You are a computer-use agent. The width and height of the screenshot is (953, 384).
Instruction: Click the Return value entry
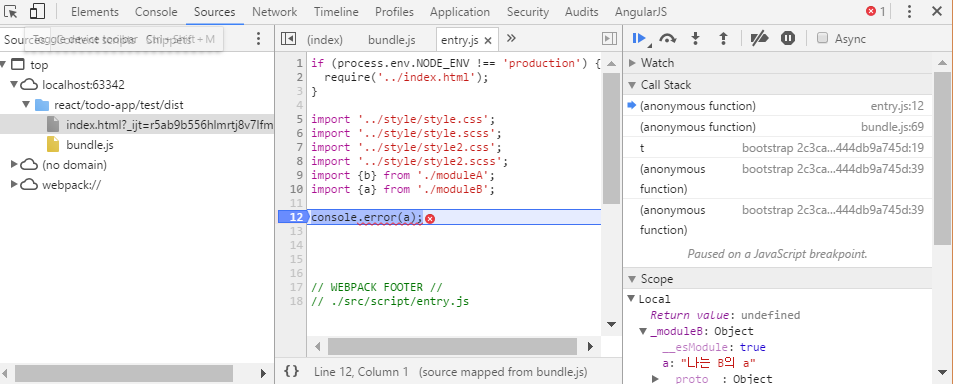point(725,315)
